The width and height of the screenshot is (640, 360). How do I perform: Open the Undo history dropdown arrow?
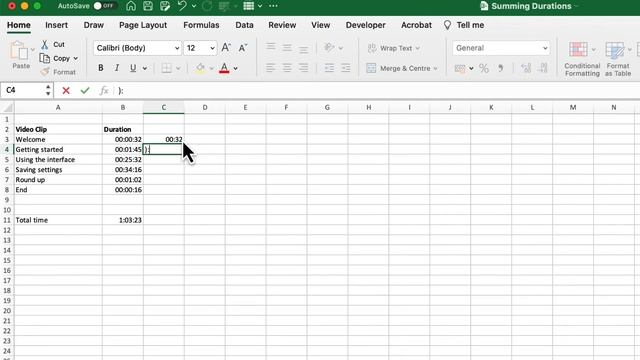pos(194,6)
